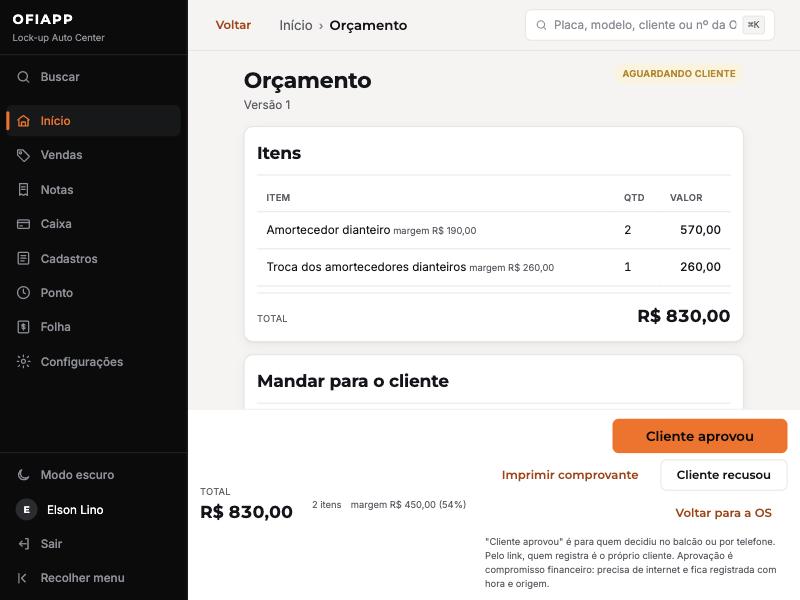Click the ITEM column header
This screenshot has width=800, height=600.
click(x=278, y=198)
